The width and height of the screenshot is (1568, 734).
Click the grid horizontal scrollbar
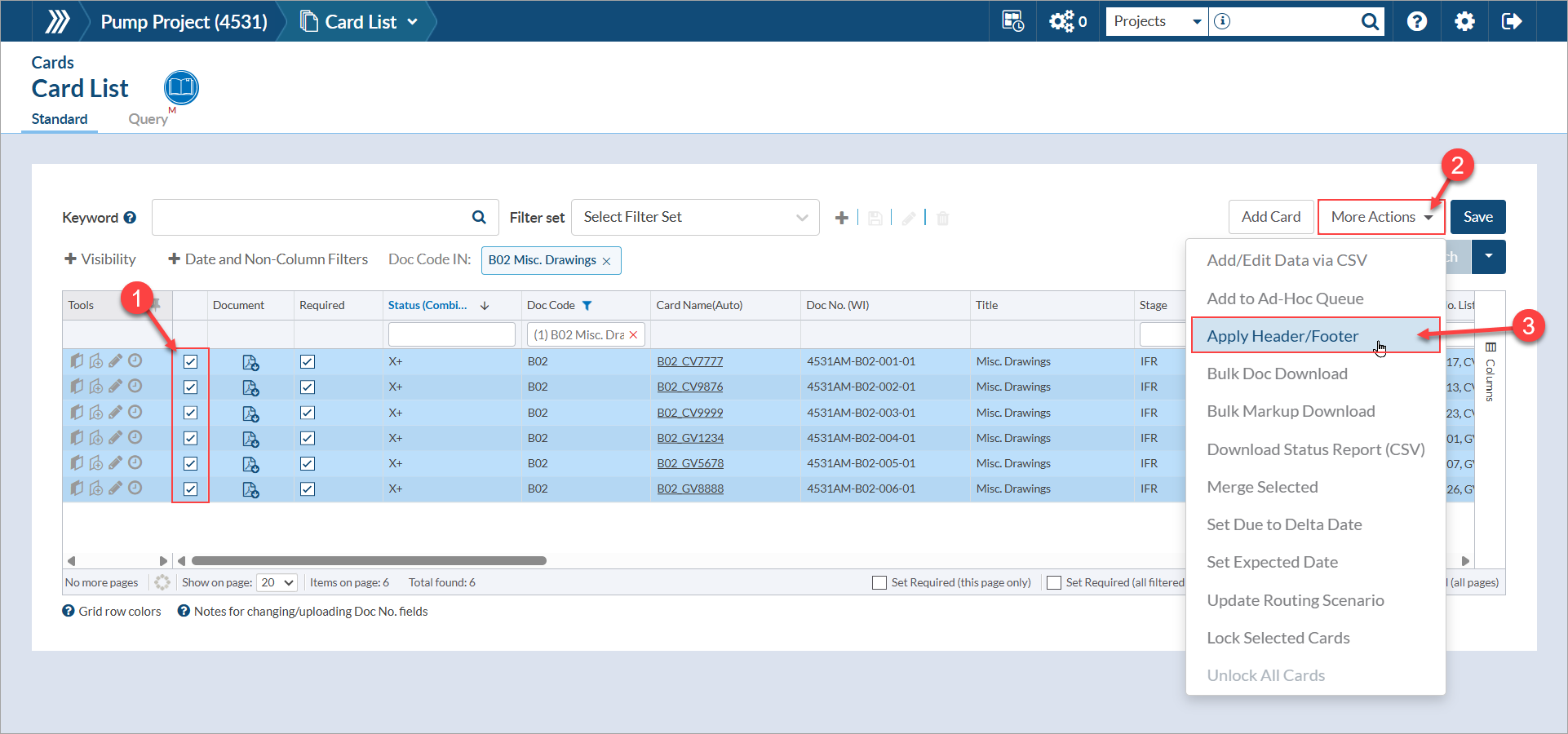click(x=369, y=560)
